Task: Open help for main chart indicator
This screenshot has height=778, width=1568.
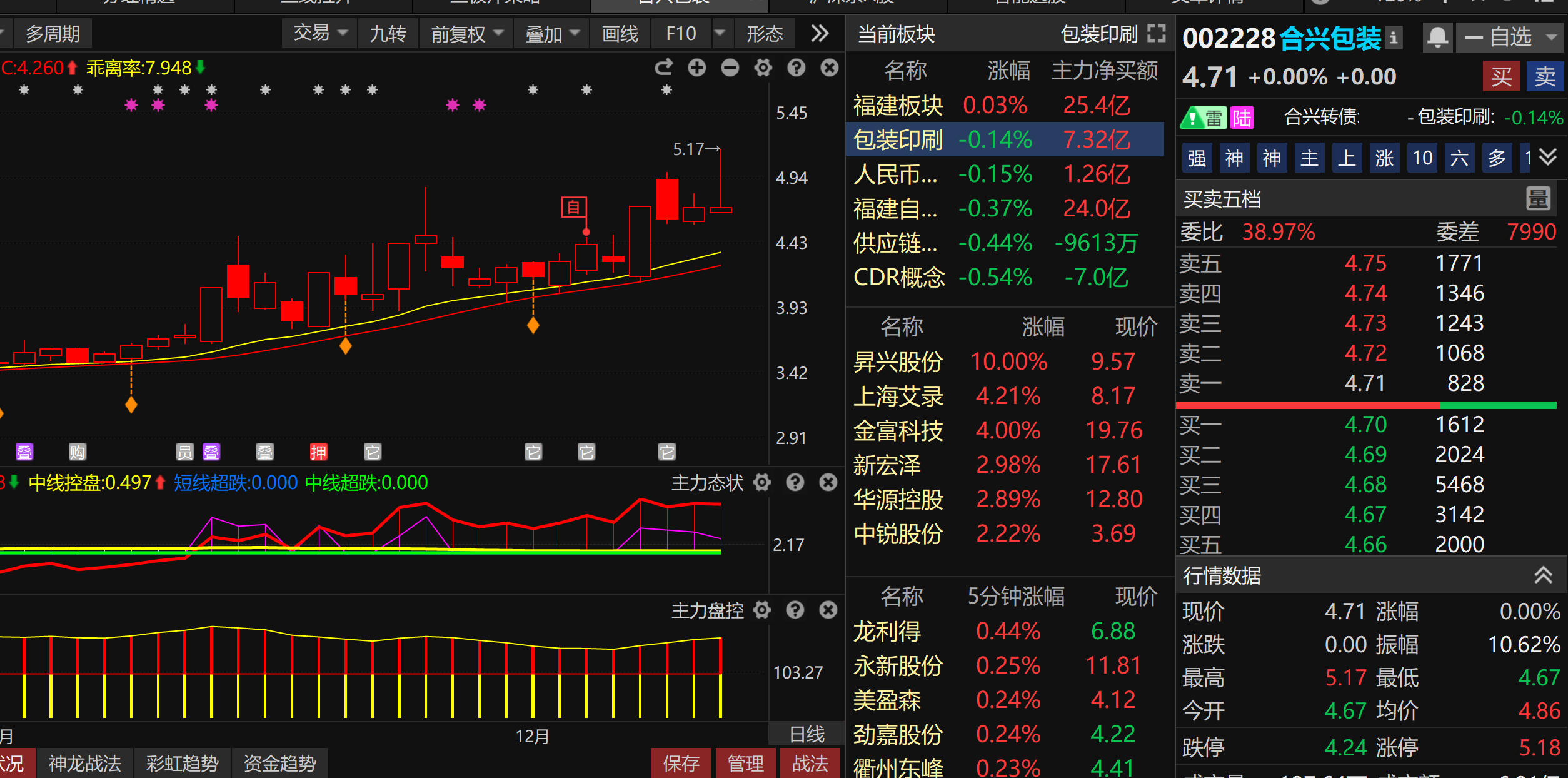Action: [x=797, y=68]
